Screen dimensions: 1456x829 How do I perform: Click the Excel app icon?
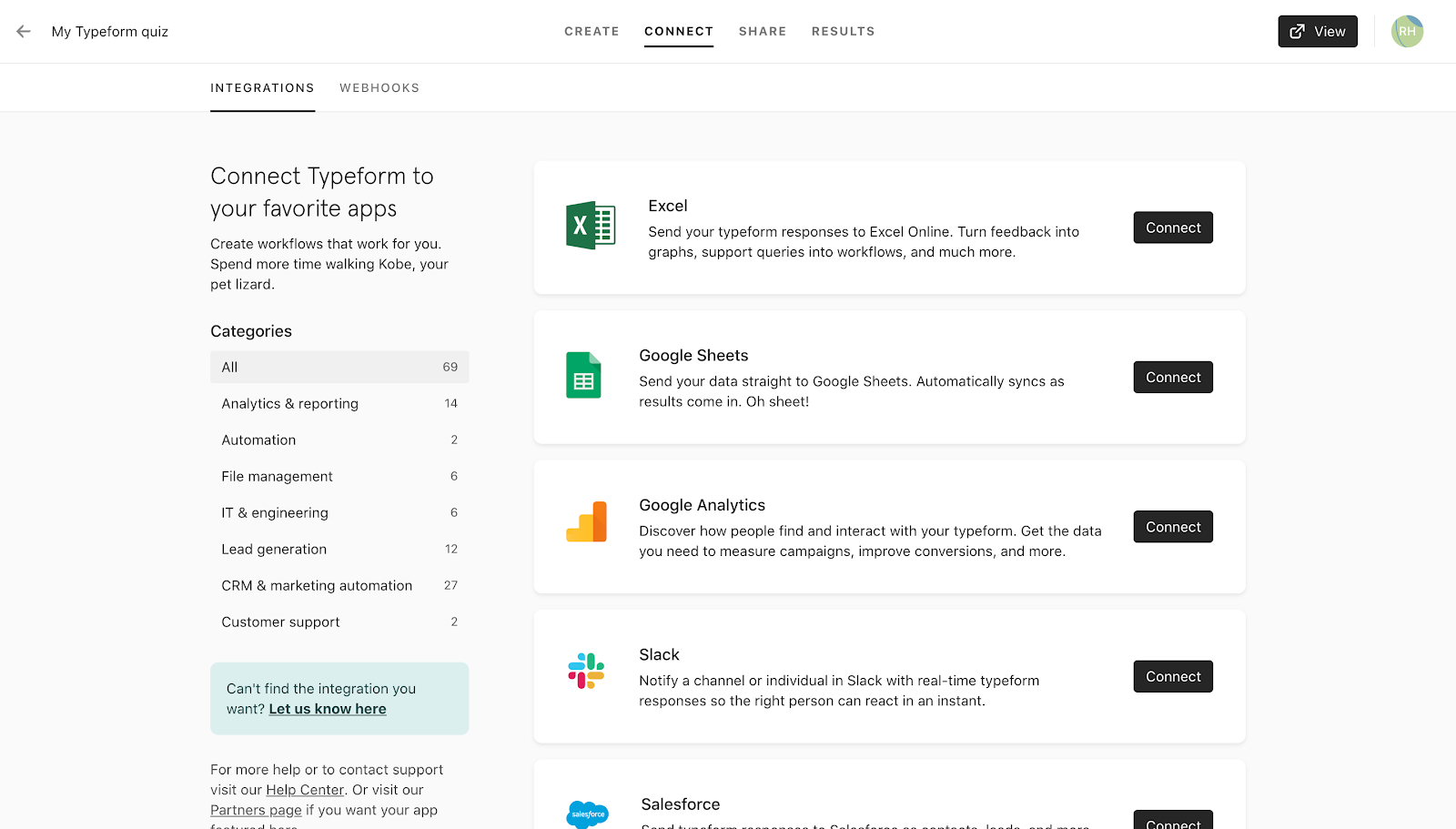pyautogui.click(x=591, y=226)
